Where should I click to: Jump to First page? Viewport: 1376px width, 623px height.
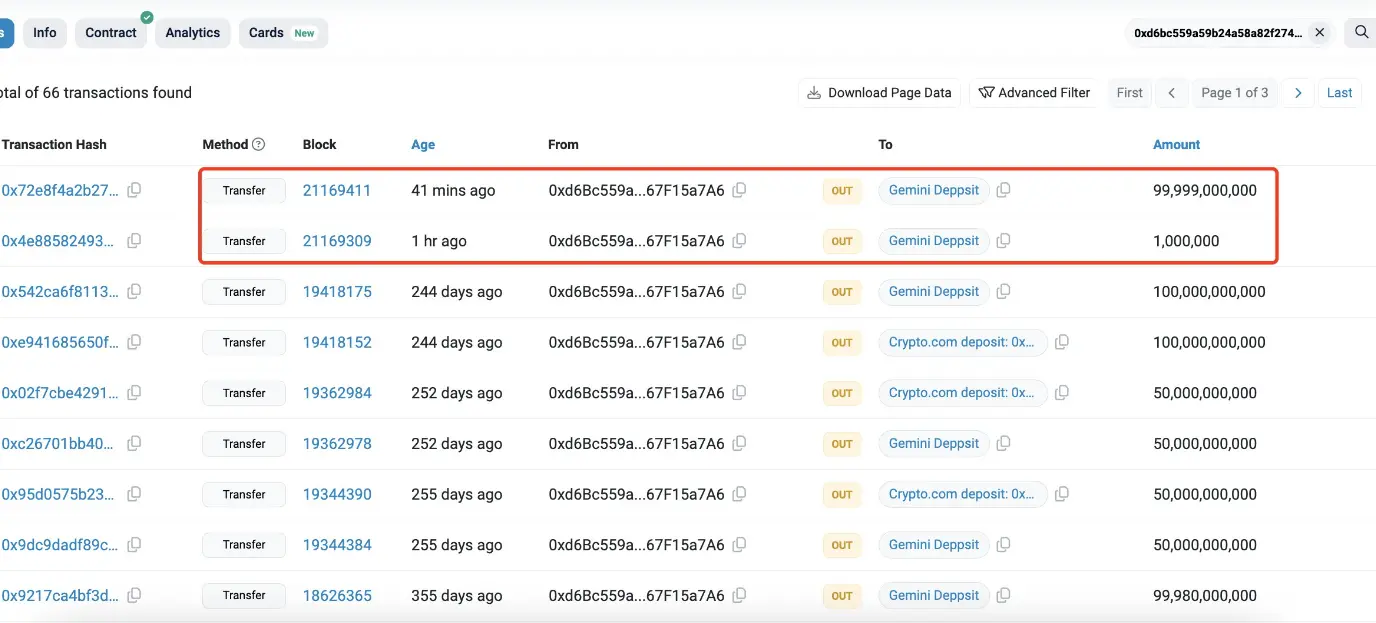(x=1130, y=93)
